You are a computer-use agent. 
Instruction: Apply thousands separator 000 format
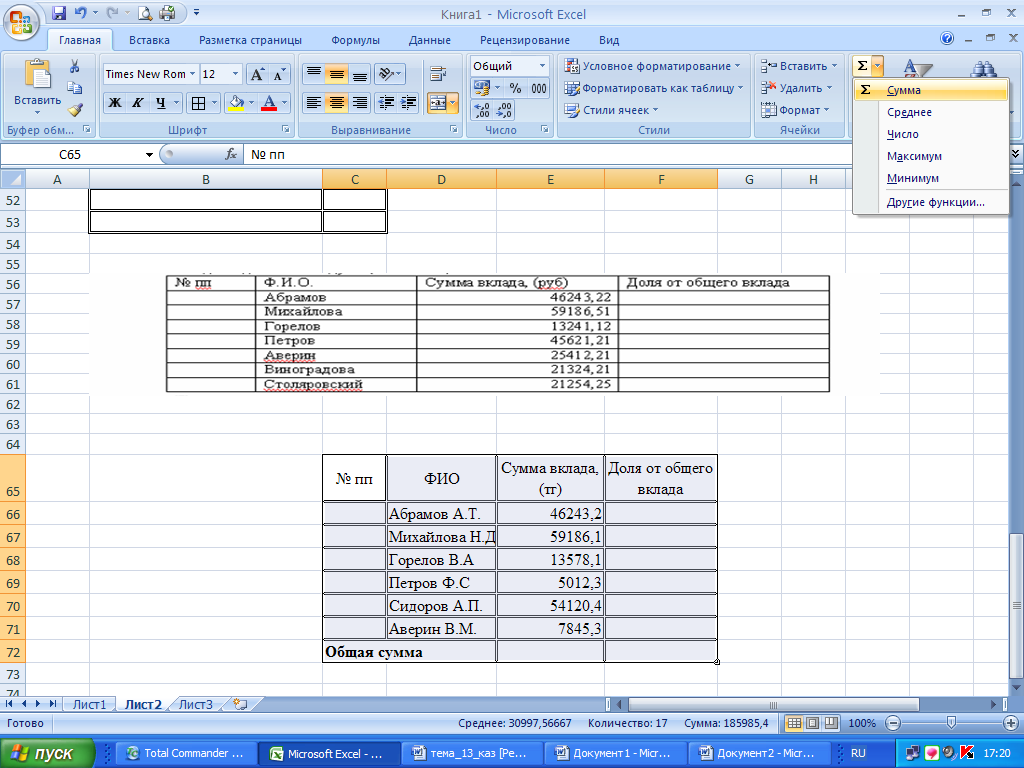pyautogui.click(x=539, y=88)
